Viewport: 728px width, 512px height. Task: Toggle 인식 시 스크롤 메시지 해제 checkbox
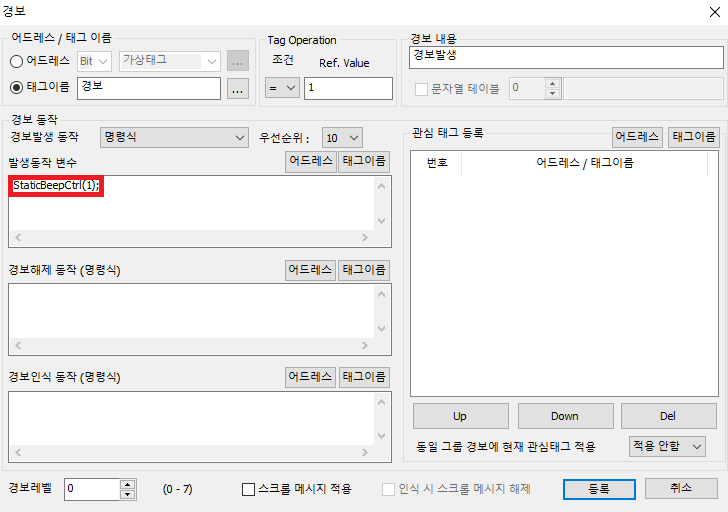[388, 489]
